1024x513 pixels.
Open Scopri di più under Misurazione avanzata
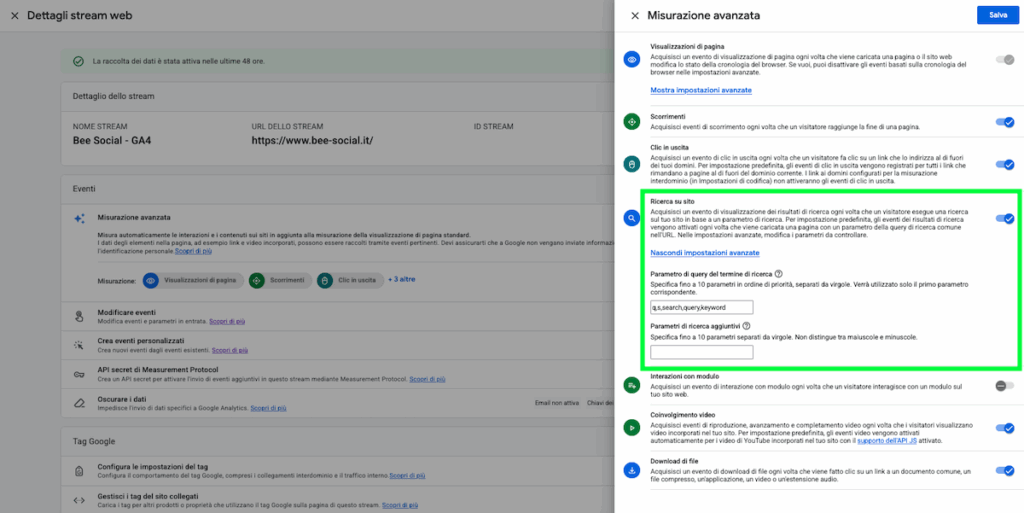click(193, 251)
